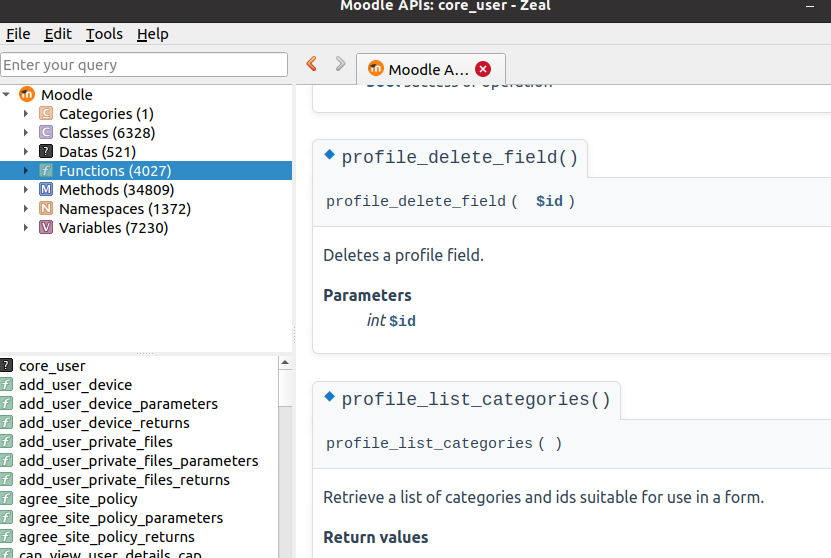Click the Datas question-mark icon
The height and width of the screenshot is (558, 831).
click(x=46, y=152)
